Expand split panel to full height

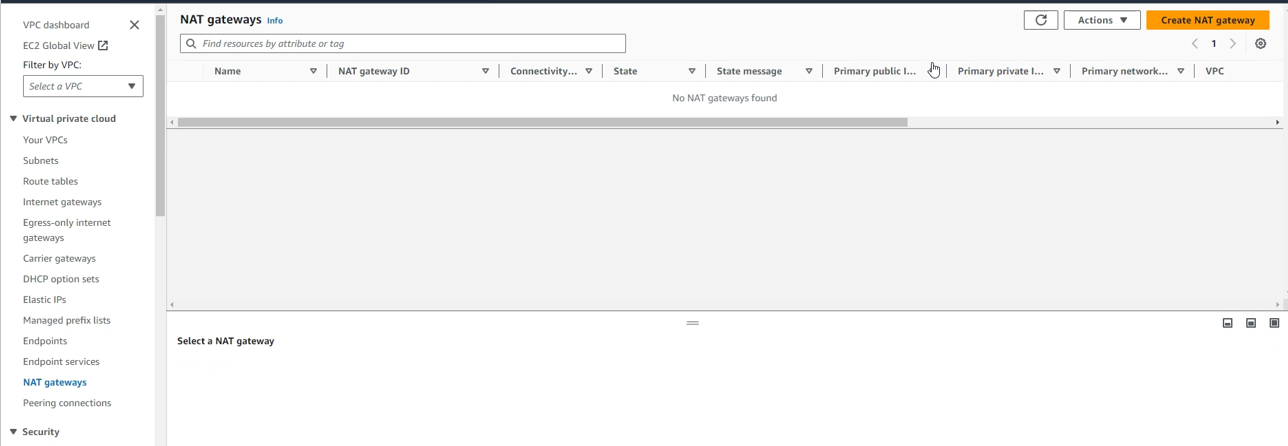[1273, 323]
